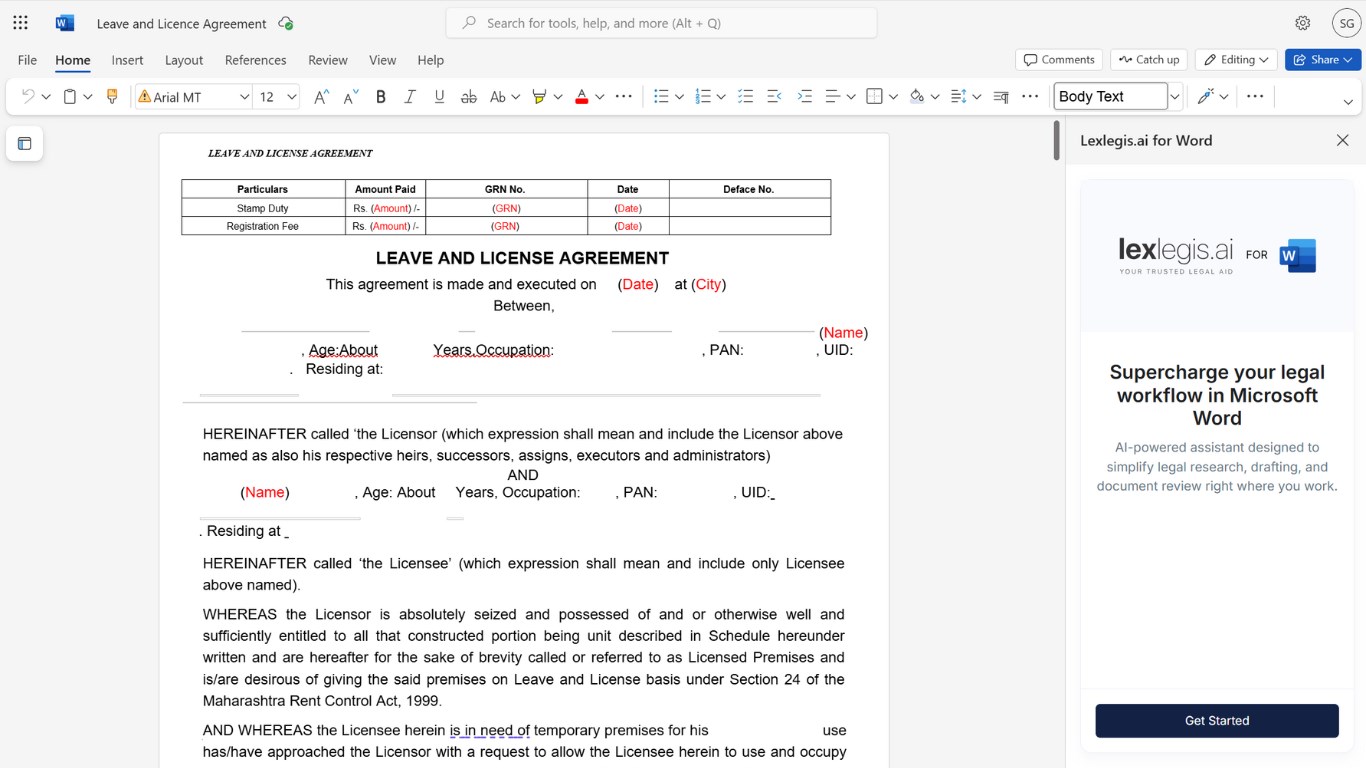The height and width of the screenshot is (768, 1366).
Task: Expand the ribbon display options chevron
Action: pyautogui.click(x=1348, y=102)
